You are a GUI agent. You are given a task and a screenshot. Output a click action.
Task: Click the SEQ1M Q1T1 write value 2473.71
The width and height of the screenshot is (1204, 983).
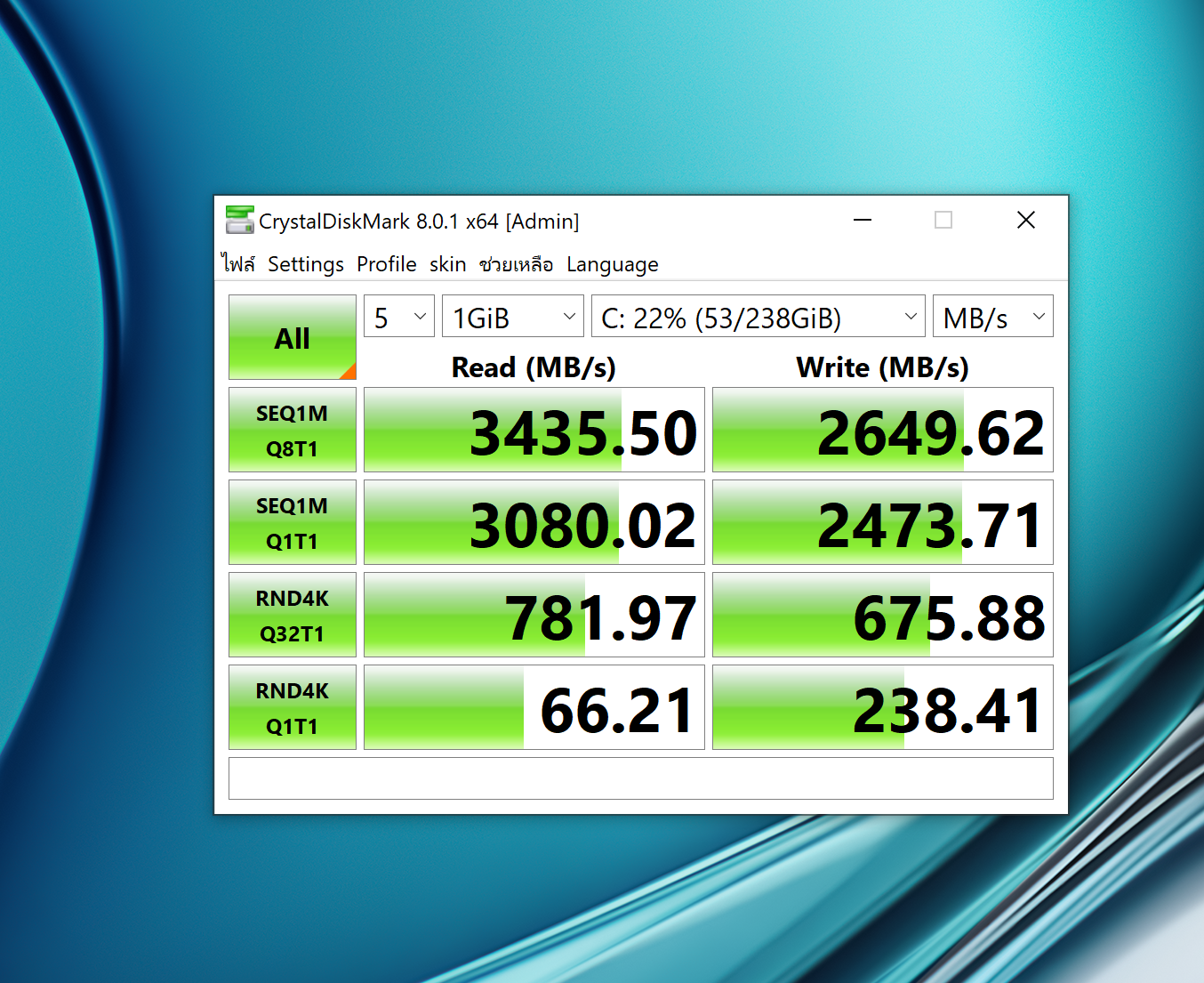[x=883, y=522]
